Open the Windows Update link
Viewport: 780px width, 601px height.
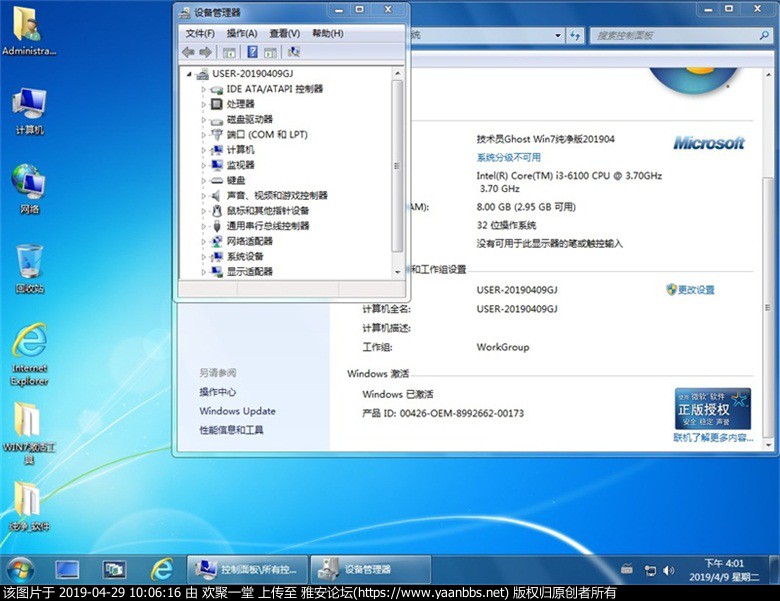[x=237, y=411]
